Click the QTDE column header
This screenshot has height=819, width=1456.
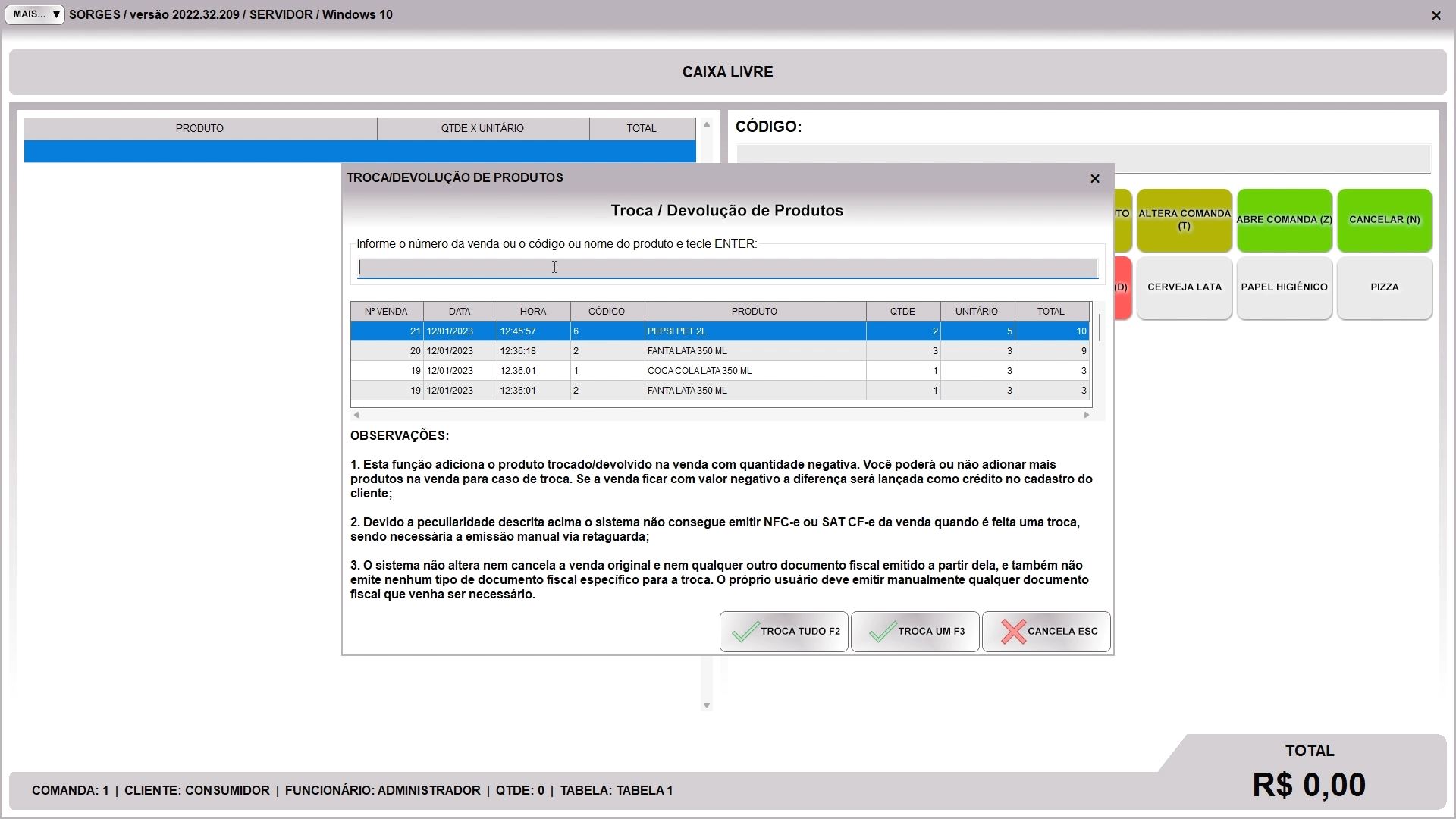(x=902, y=312)
